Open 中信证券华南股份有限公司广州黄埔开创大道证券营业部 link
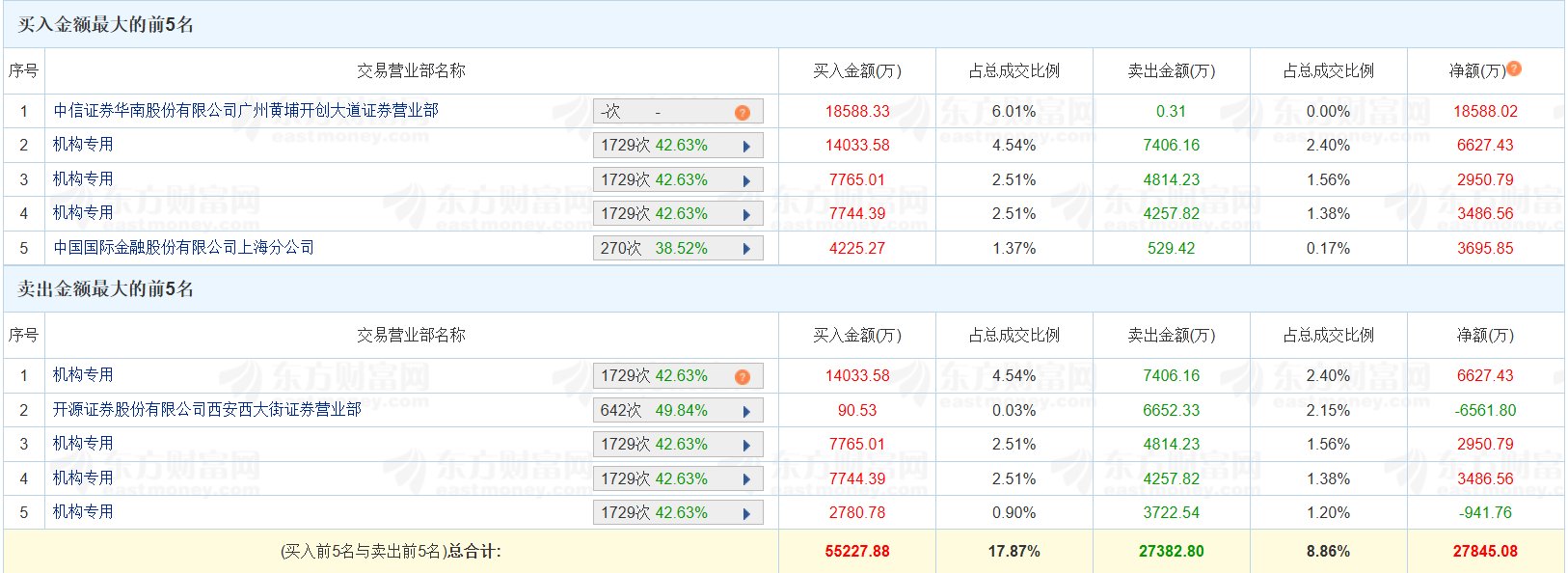The image size is (1568, 573). (x=246, y=111)
